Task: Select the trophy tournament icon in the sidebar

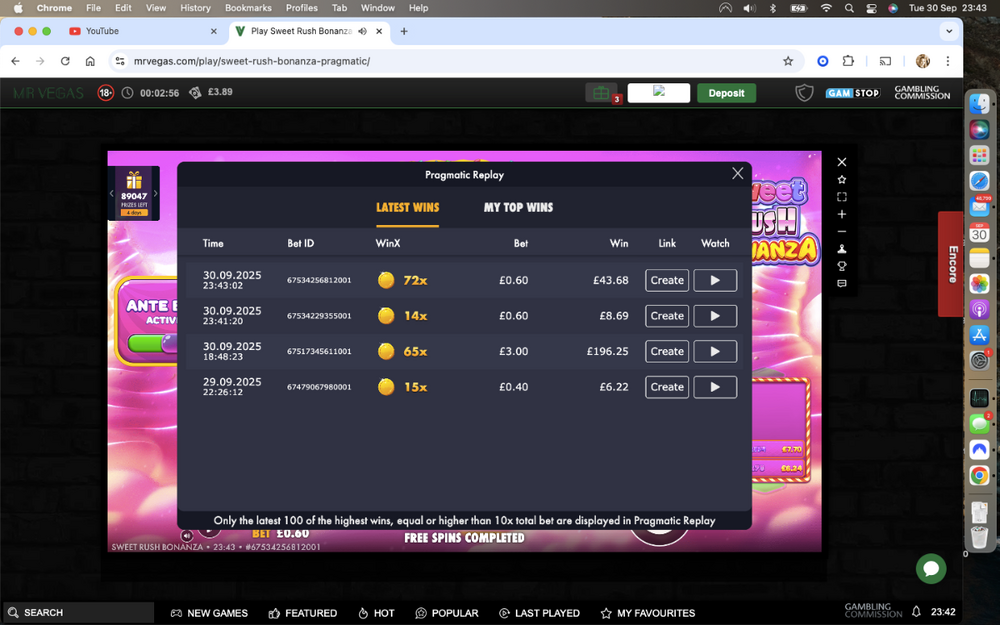Action: (x=842, y=266)
